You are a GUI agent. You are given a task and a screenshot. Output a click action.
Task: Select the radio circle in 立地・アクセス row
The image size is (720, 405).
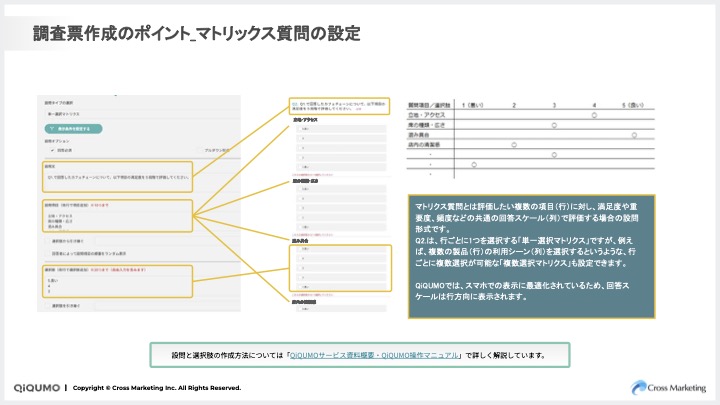(x=594, y=114)
